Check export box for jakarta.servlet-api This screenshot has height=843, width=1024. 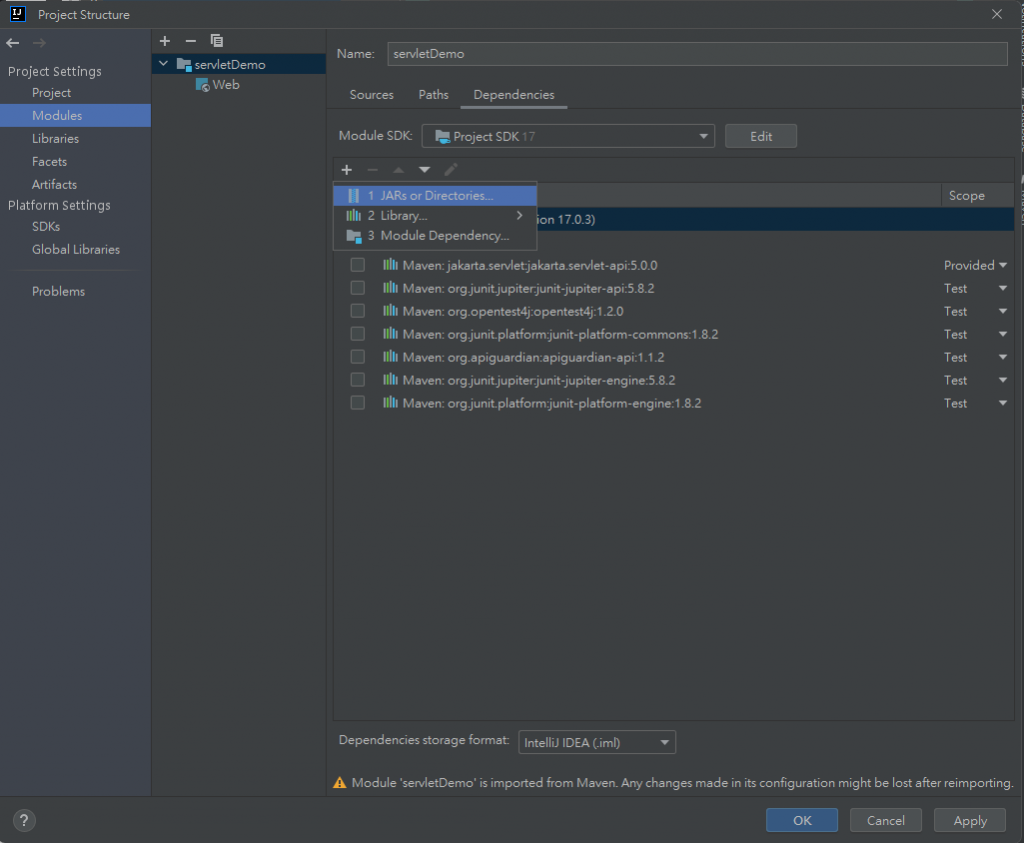tap(357, 264)
